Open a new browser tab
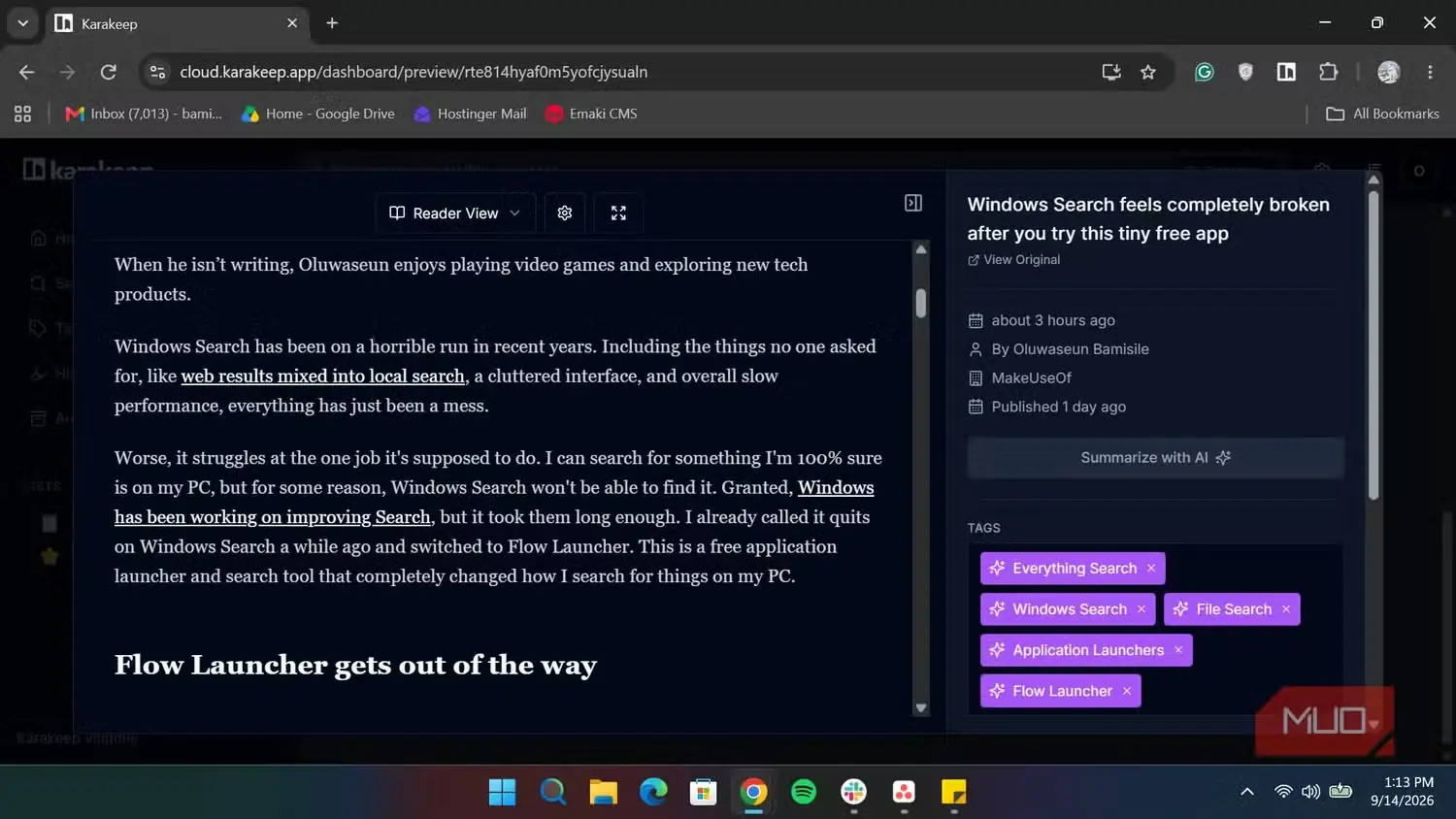This screenshot has width=1456, height=819. tap(332, 23)
